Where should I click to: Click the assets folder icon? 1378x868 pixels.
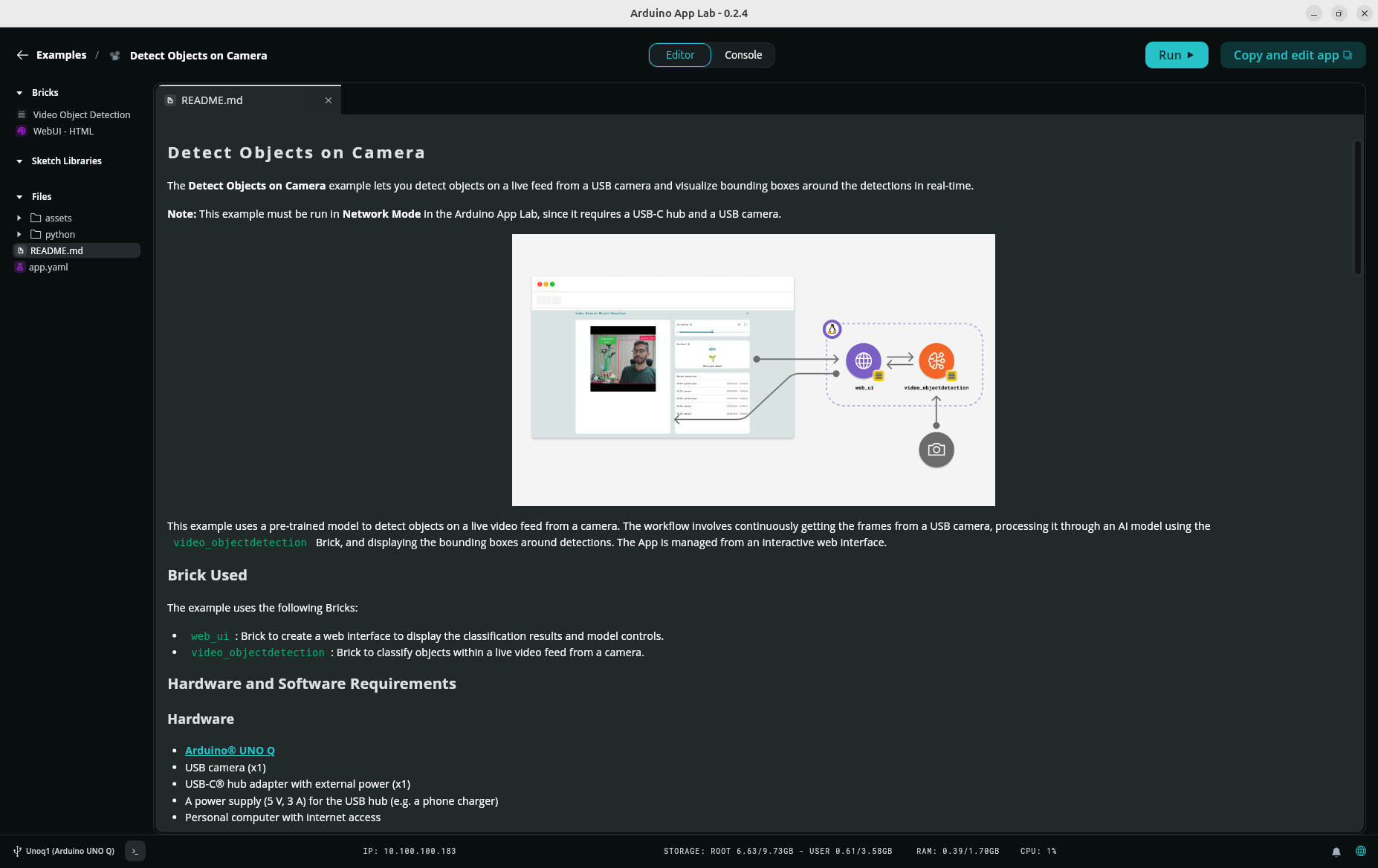tap(36, 218)
